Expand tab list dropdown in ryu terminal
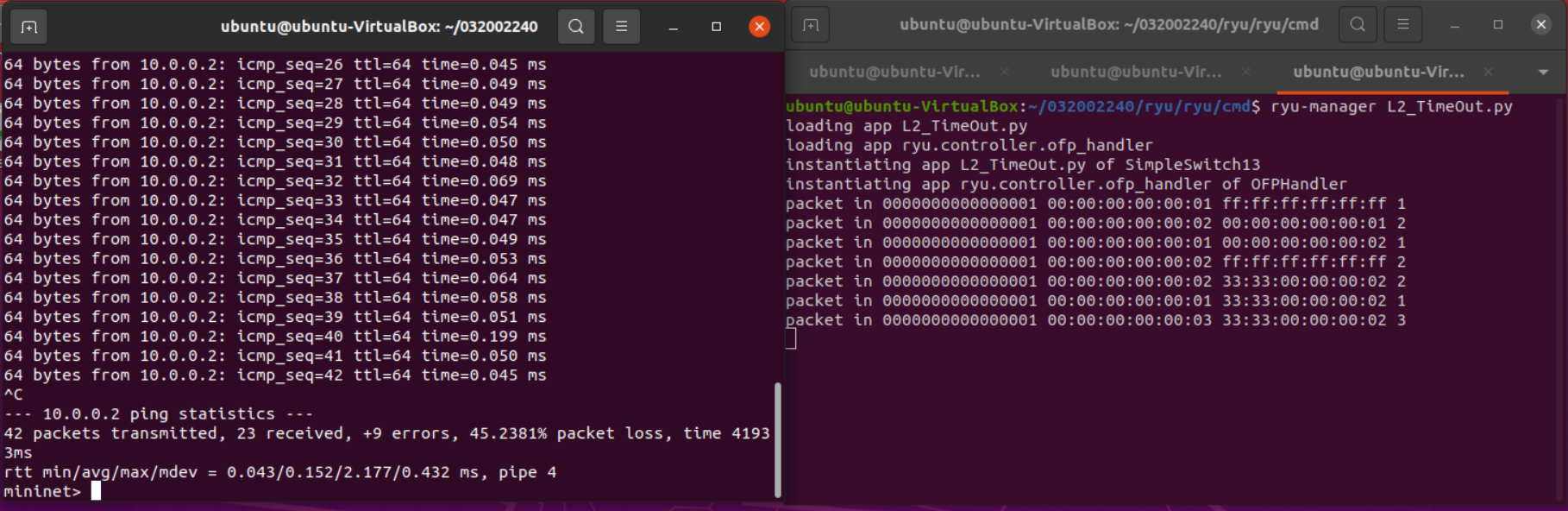This screenshot has width=1568, height=511. coord(1543,73)
